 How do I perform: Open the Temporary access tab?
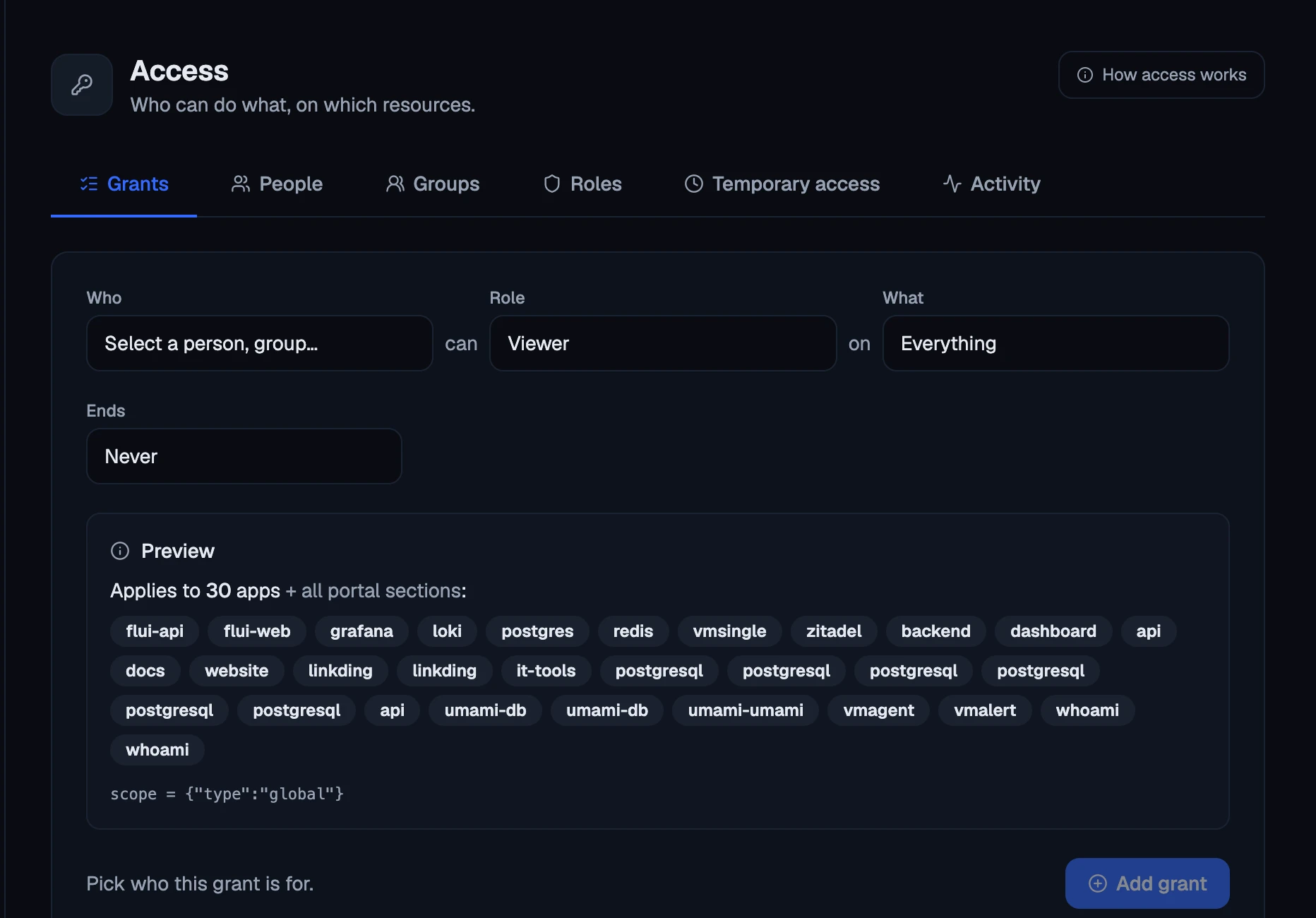[782, 184]
